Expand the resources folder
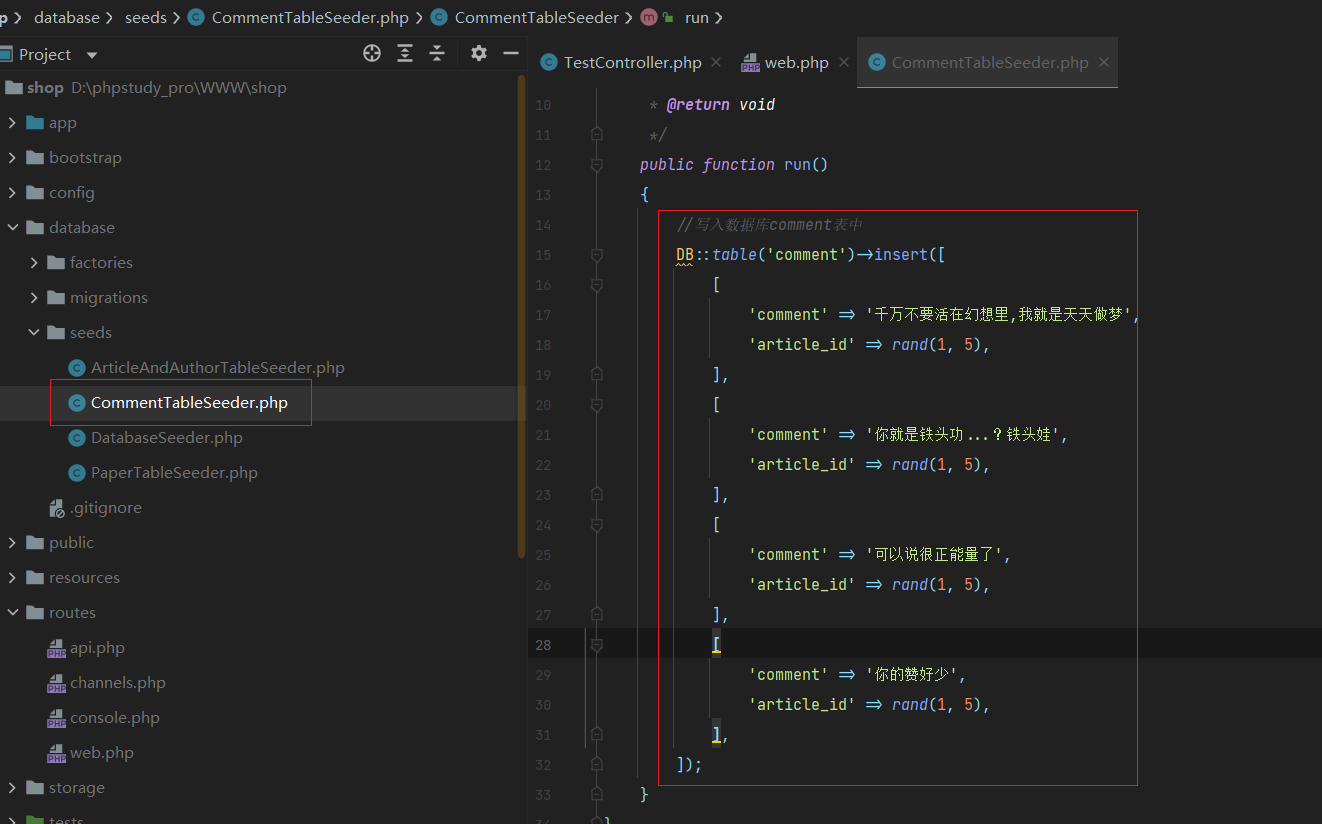This screenshot has width=1322, height=824. 12,578
